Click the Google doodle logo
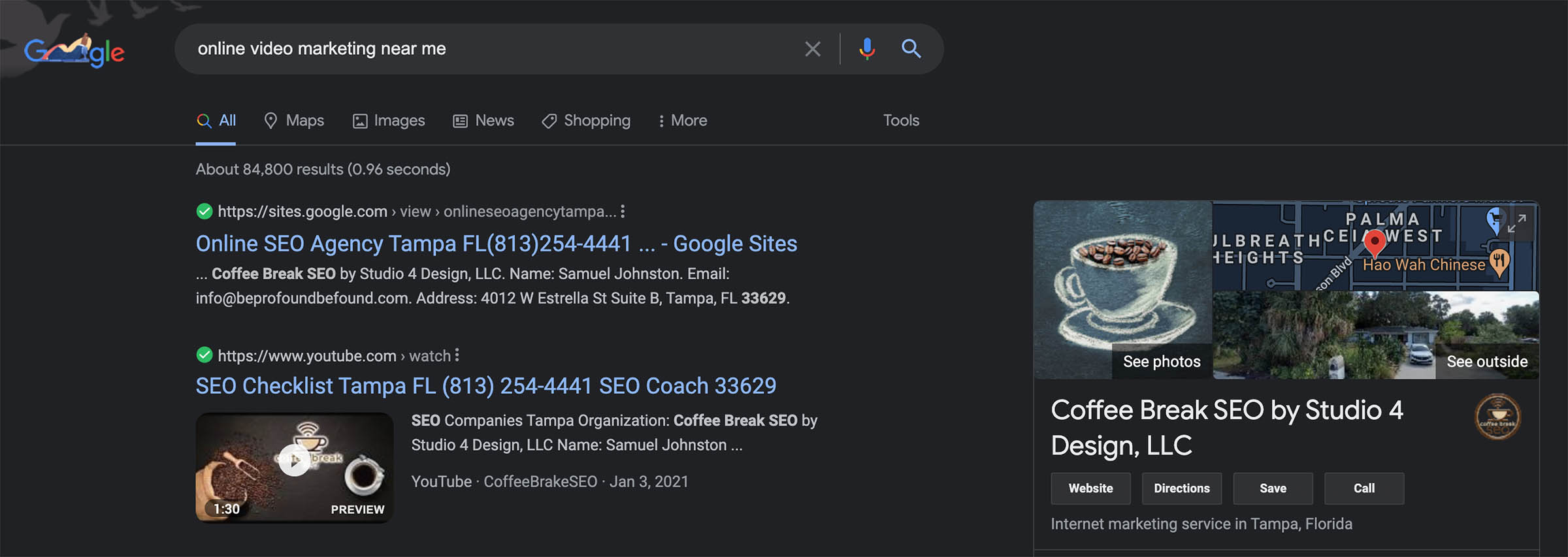The height and width of the screenshot is (557, 1568). click(x=74, y=50)
